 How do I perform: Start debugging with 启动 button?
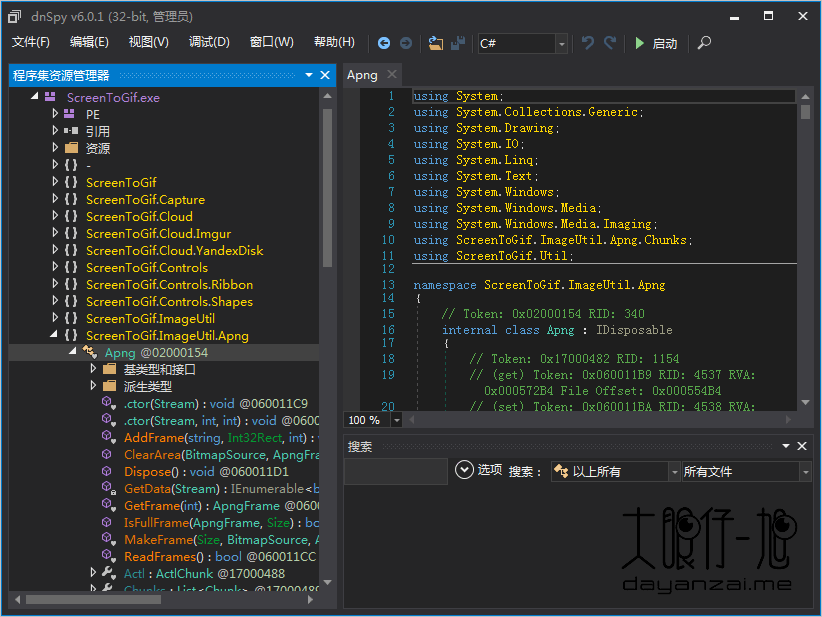tap(656, 43)
